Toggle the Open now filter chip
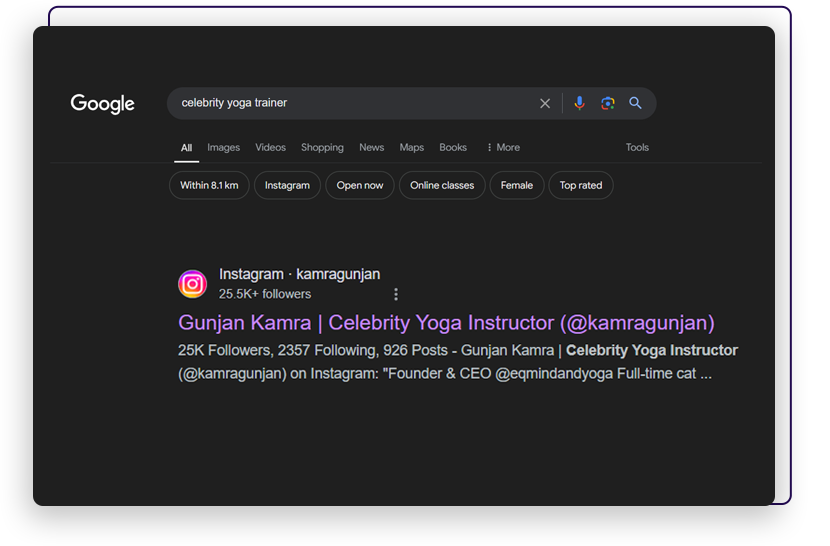Image resolution: width=830 pixels, height=546 pixels. click(x=360, y=185)
